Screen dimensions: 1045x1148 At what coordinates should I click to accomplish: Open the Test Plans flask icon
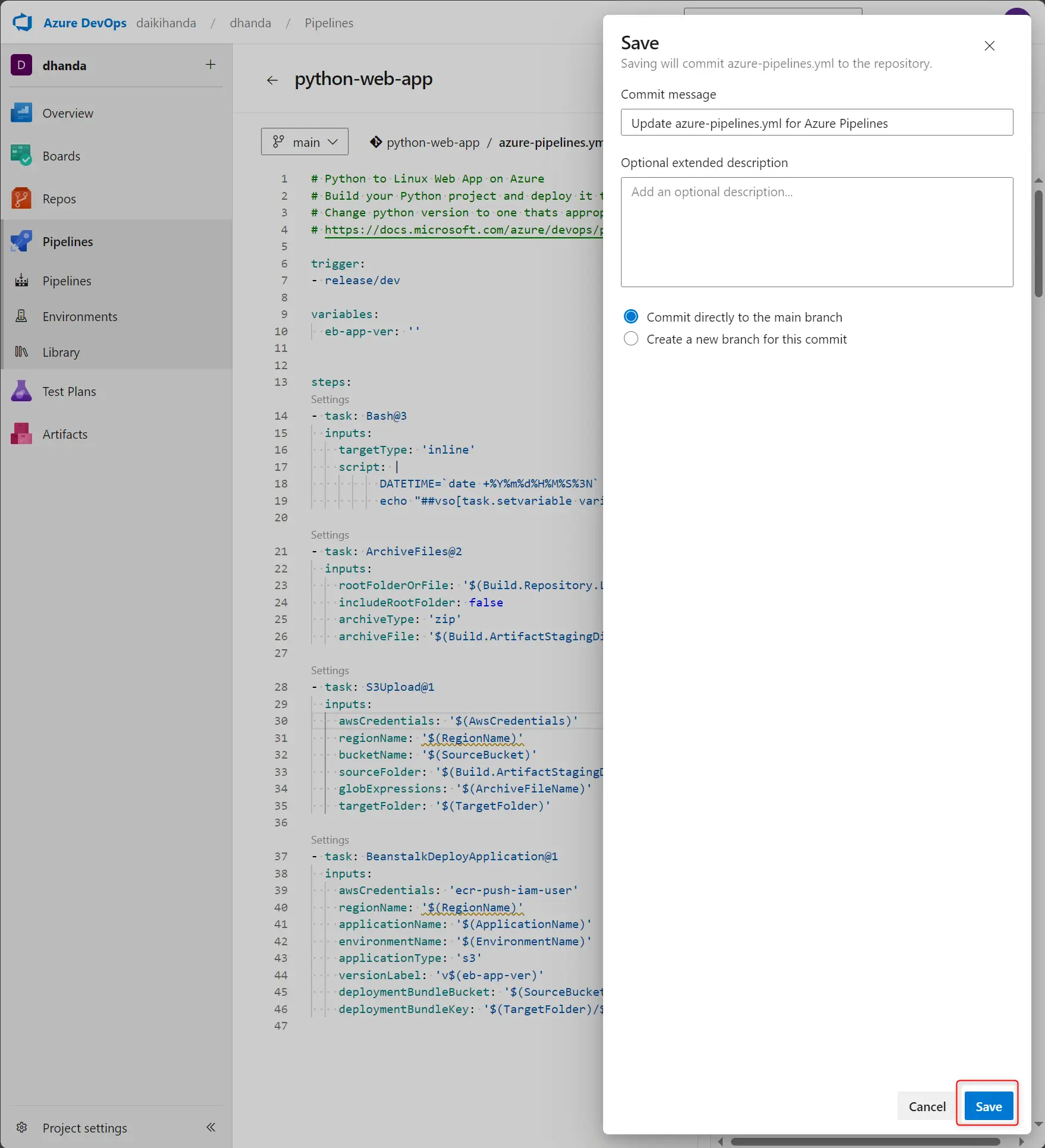(x=21, y=391)
